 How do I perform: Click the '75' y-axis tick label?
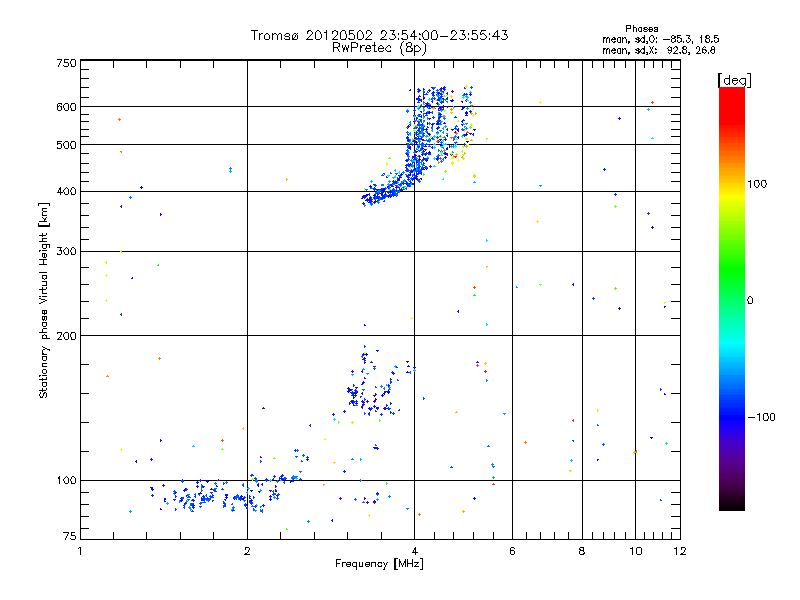[70, 536]
